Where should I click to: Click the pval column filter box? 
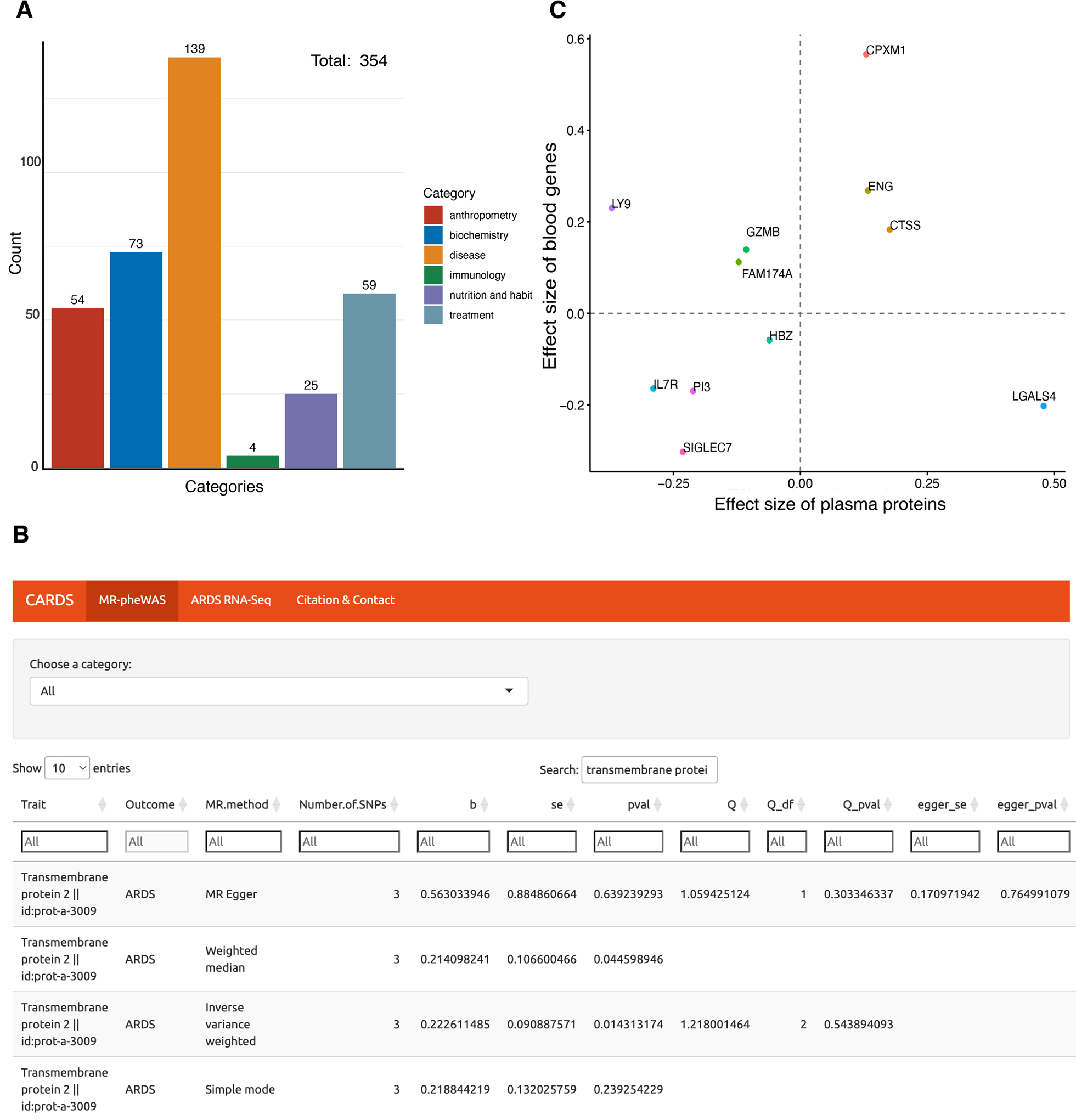click(x=629, y=841)
